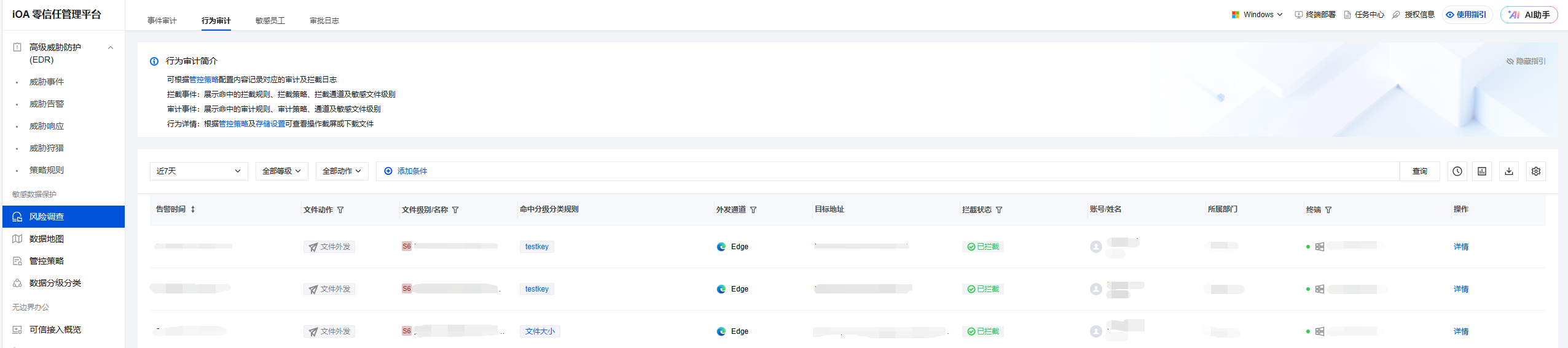
Task: Open 数据地图 in the sidebar
Action: click(47, 239)
